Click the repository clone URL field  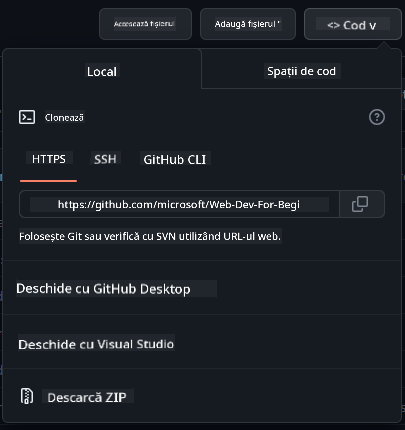click(x=179, y=204)
